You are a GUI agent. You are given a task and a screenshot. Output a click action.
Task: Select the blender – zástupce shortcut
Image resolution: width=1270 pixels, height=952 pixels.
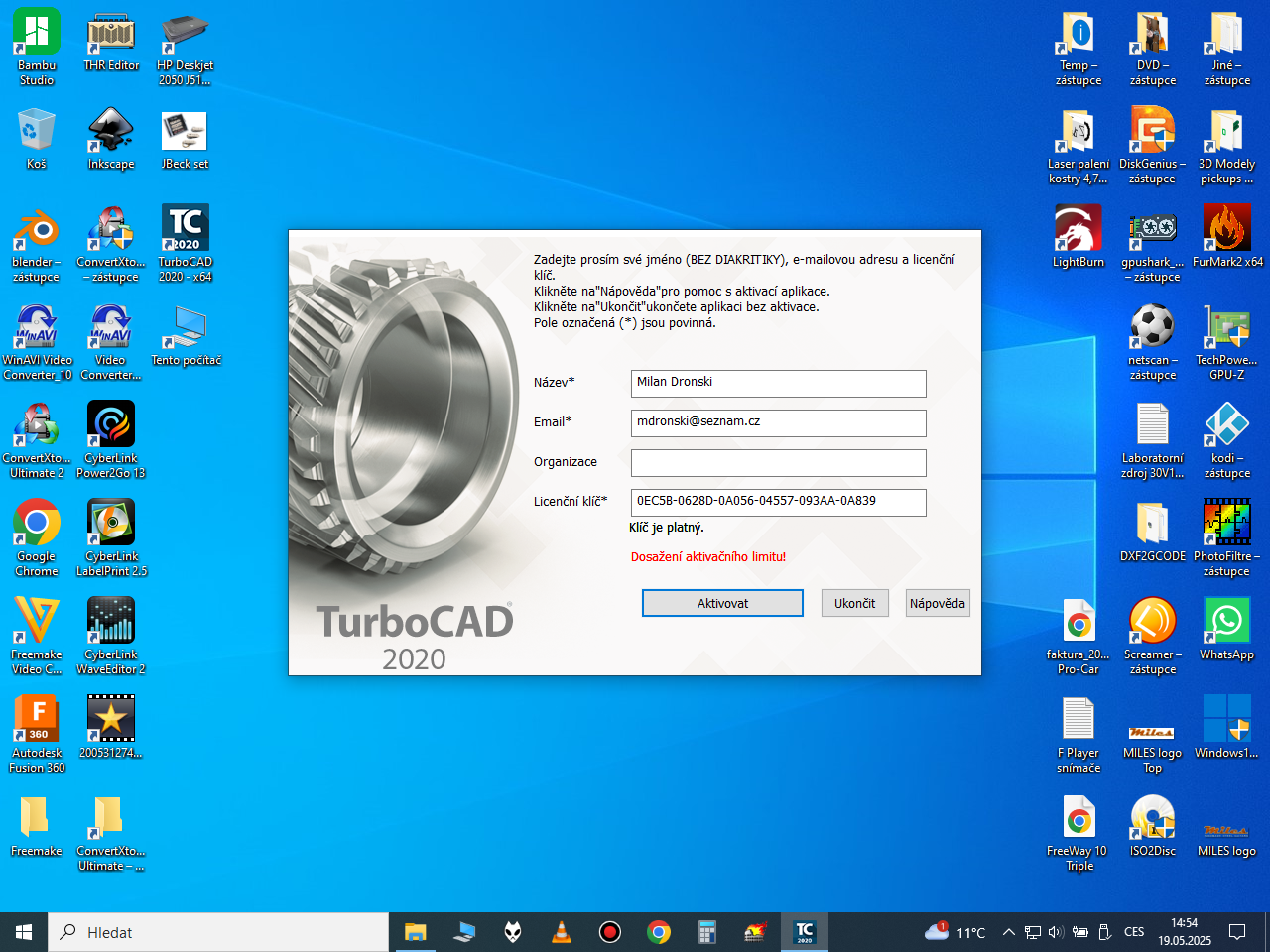point(37,244)
